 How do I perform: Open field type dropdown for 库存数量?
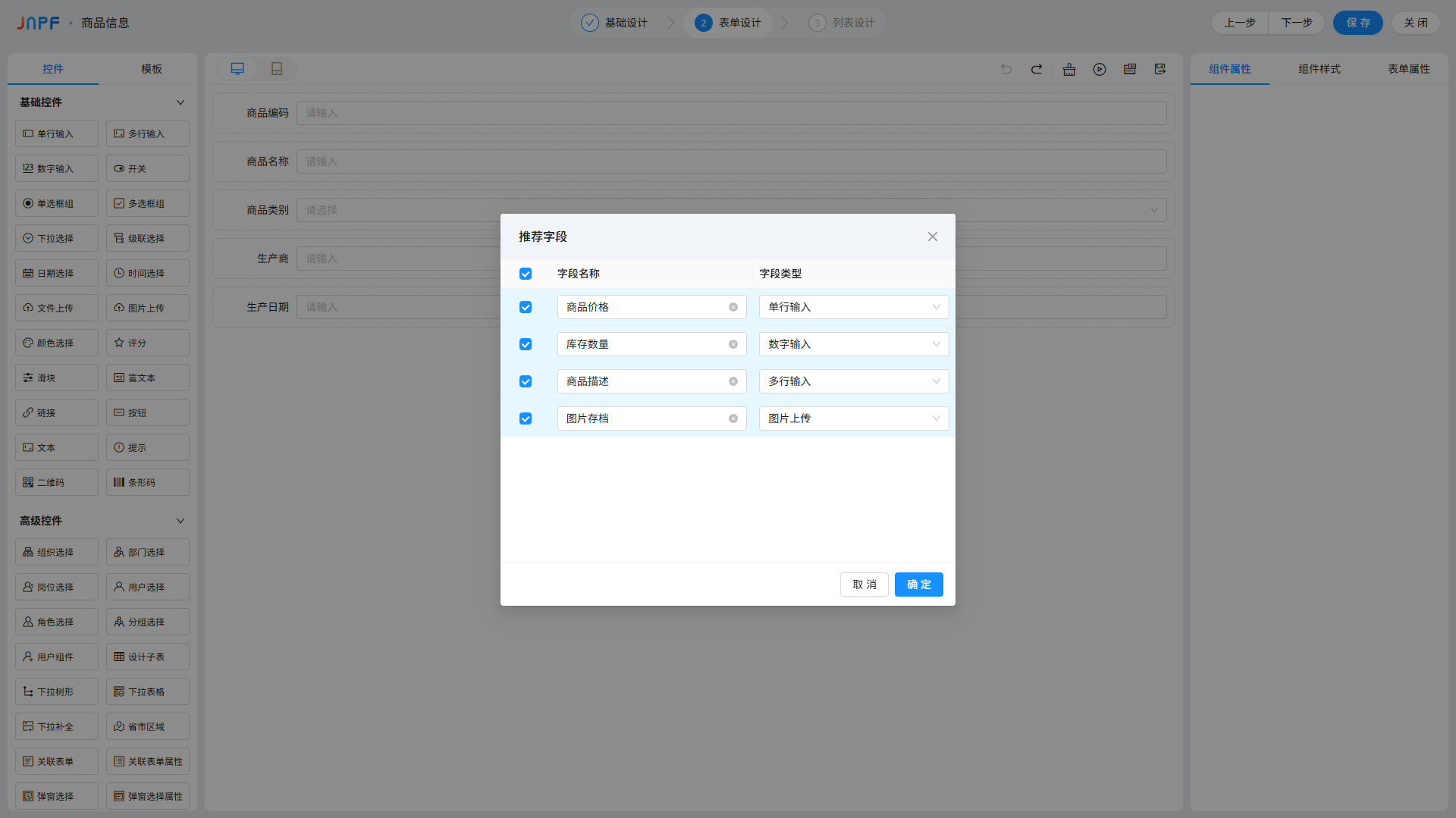tap(854, 344)
